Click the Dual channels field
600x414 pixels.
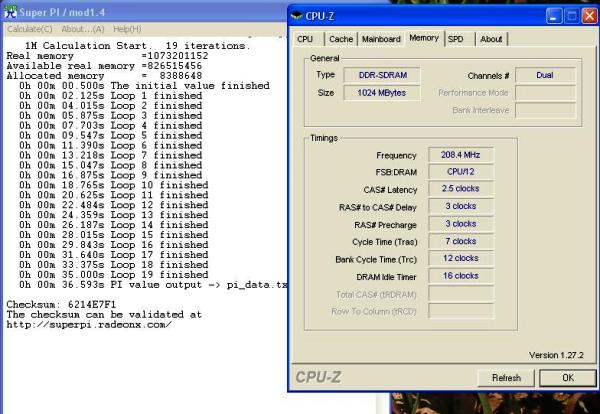[x=545, y=75]
